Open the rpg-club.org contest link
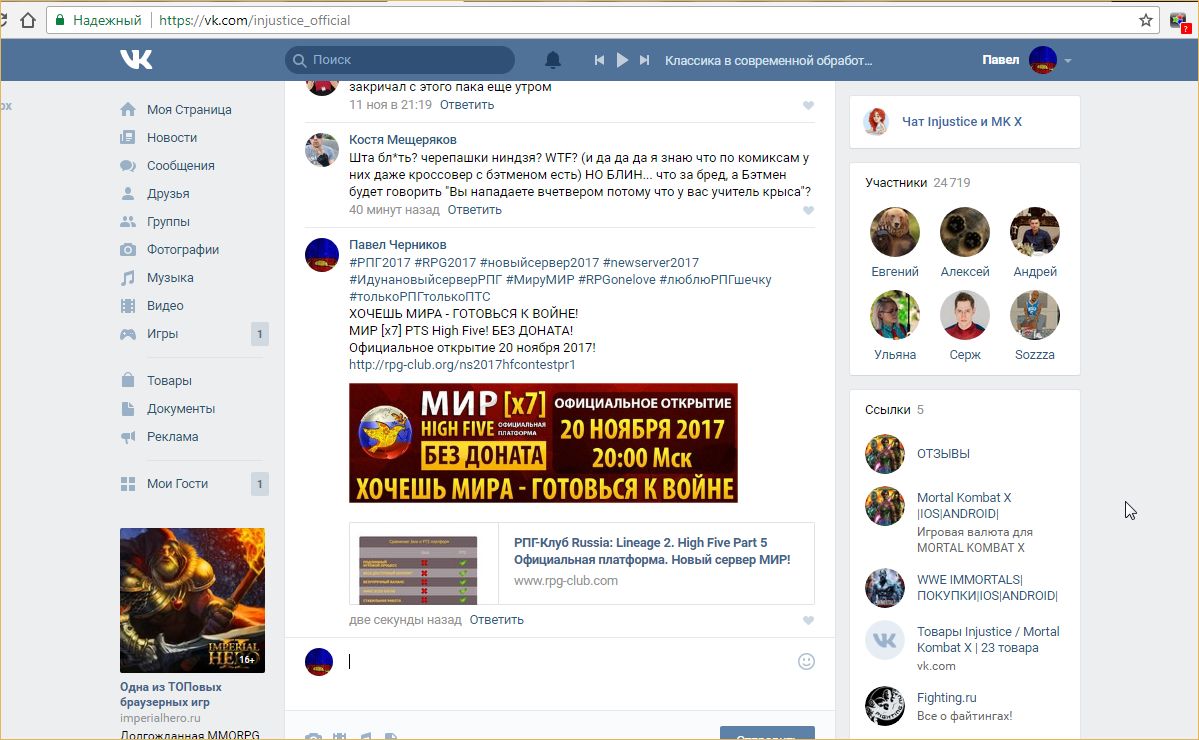This screenshot has width=1199, height=740. coord(462,365)
